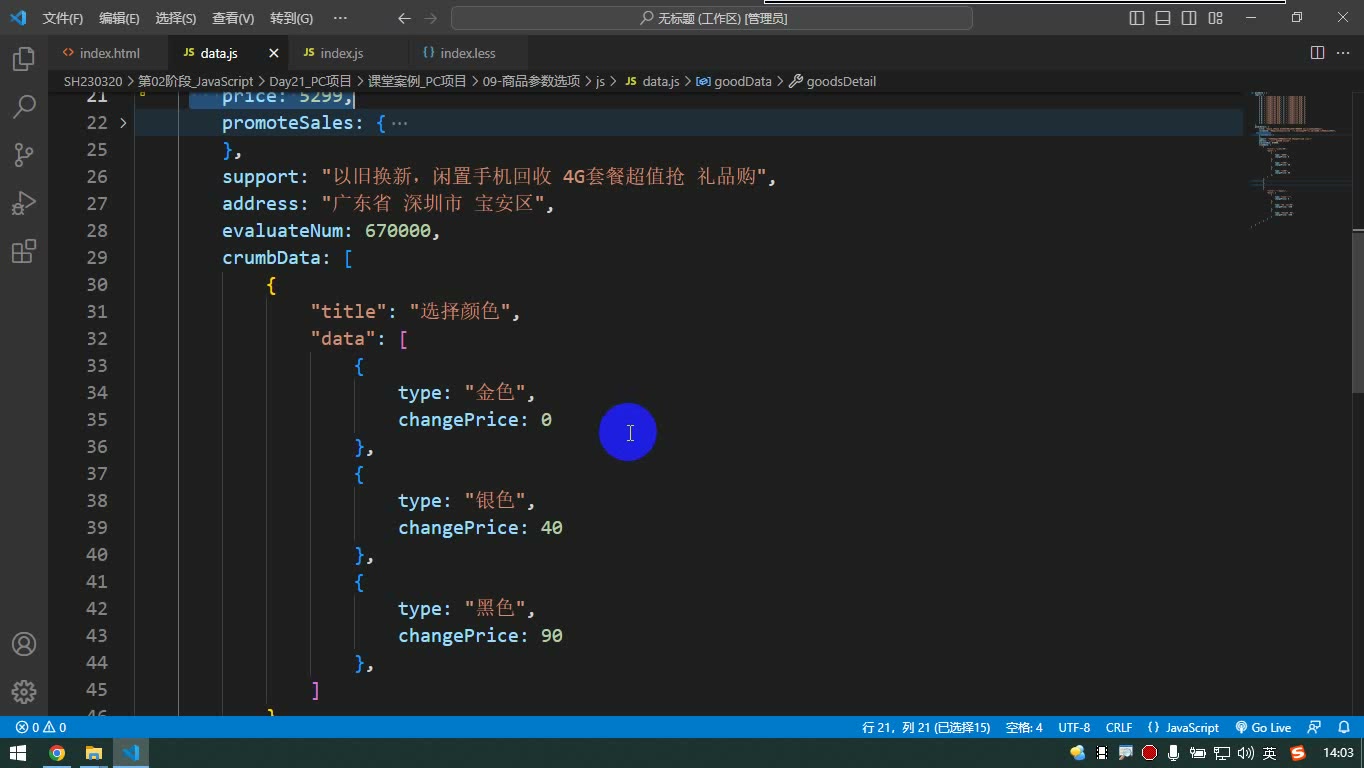This screenshot has width=1364, height=768.
Task: Toggle the secondary side bar layout
Action: pyautogui.click(x=1189, y=18)
